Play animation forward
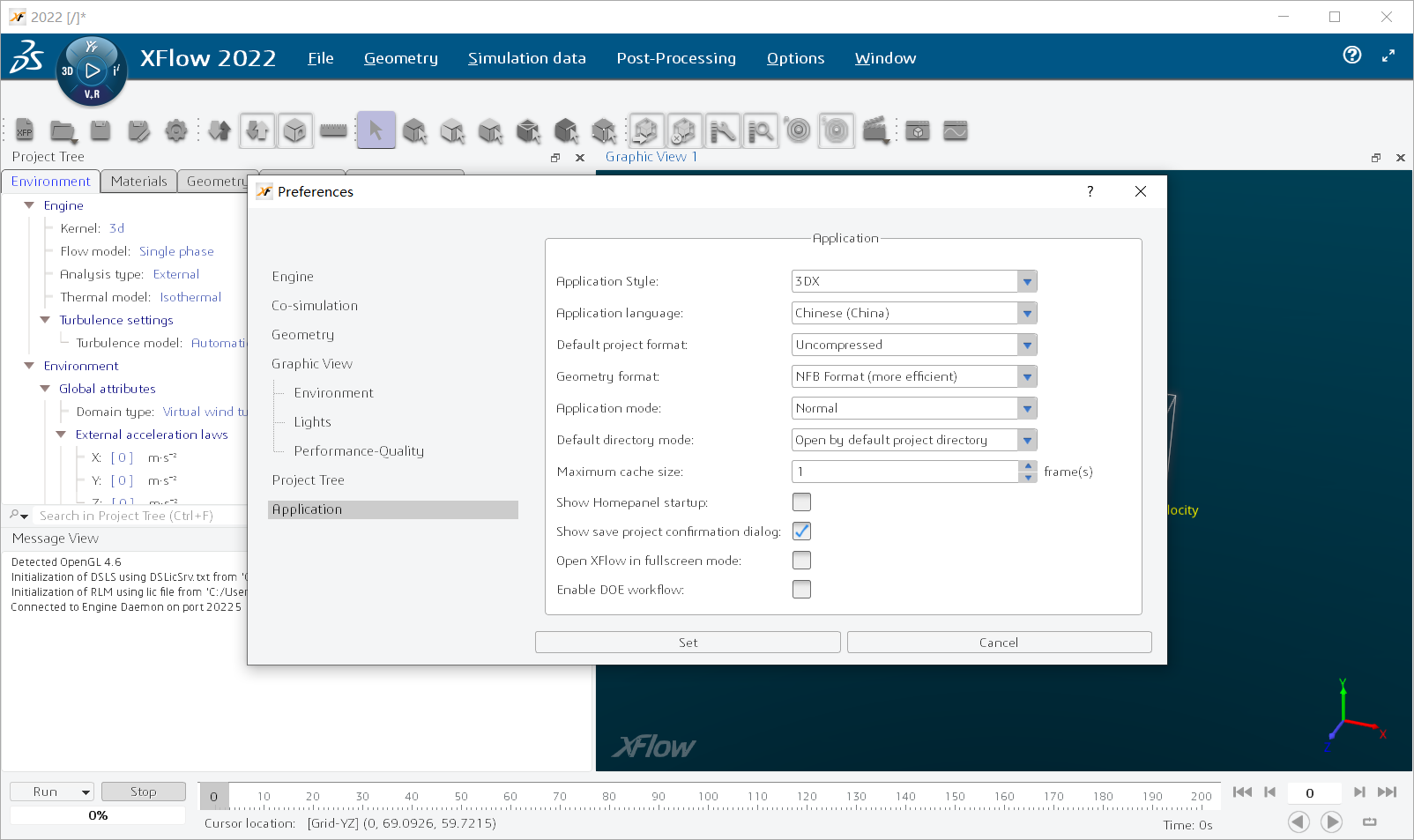1414x840 pixels. click(x=1331, y=821)
